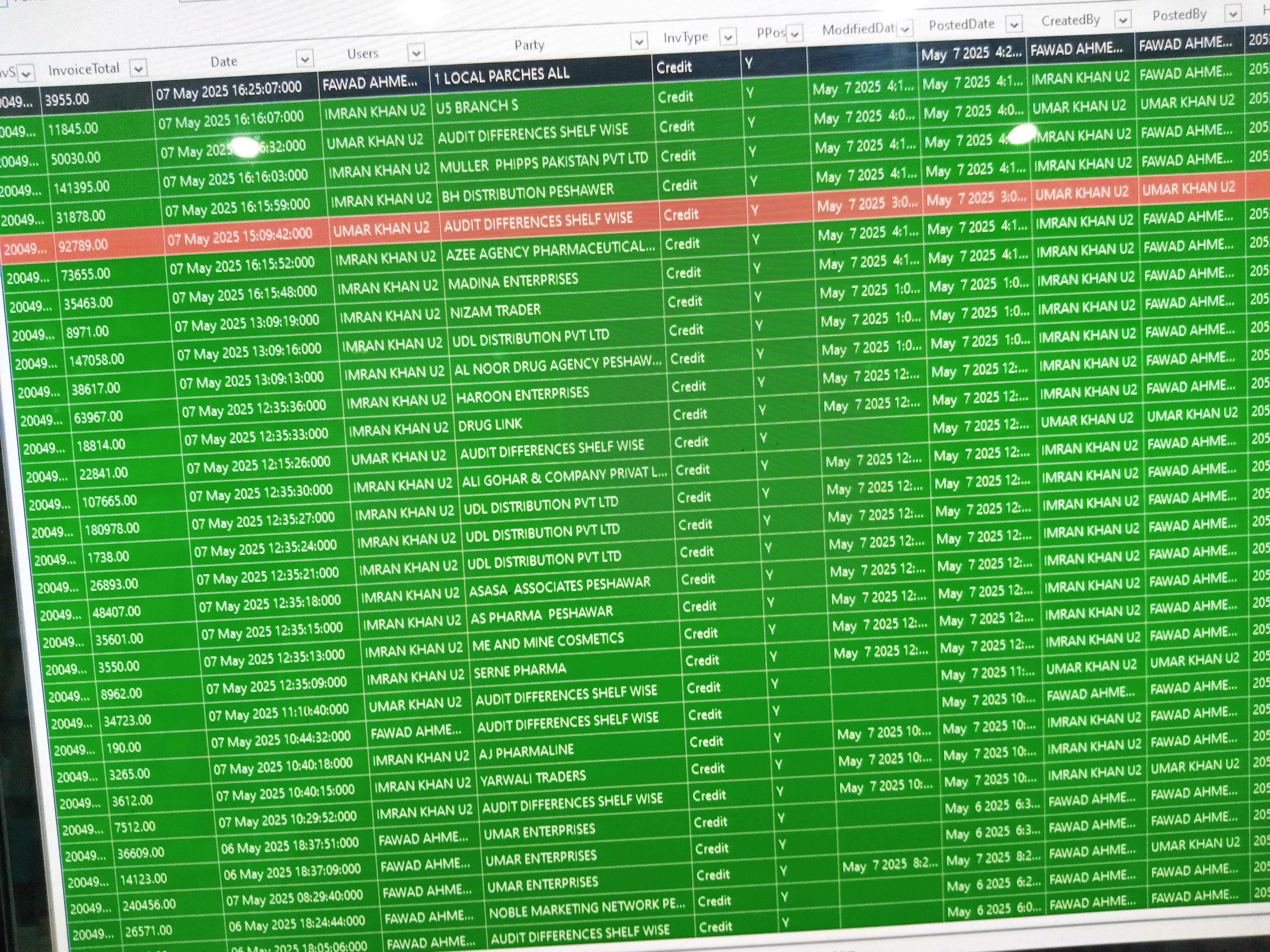Expand the PPos column filter arrow
This screenshot has width=1270, height=952.
coord(795,34)
